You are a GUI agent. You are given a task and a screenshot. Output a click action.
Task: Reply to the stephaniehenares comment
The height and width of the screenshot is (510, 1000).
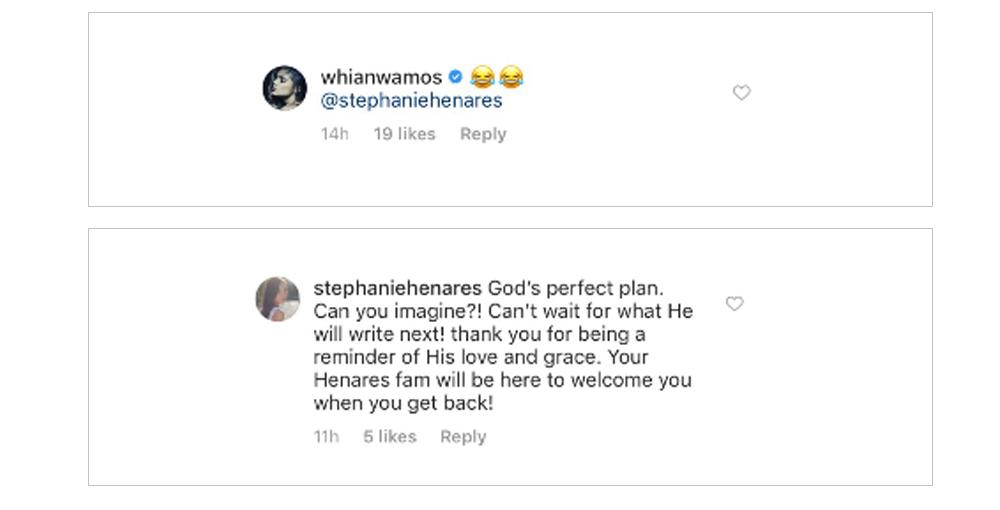click(463, 437)
